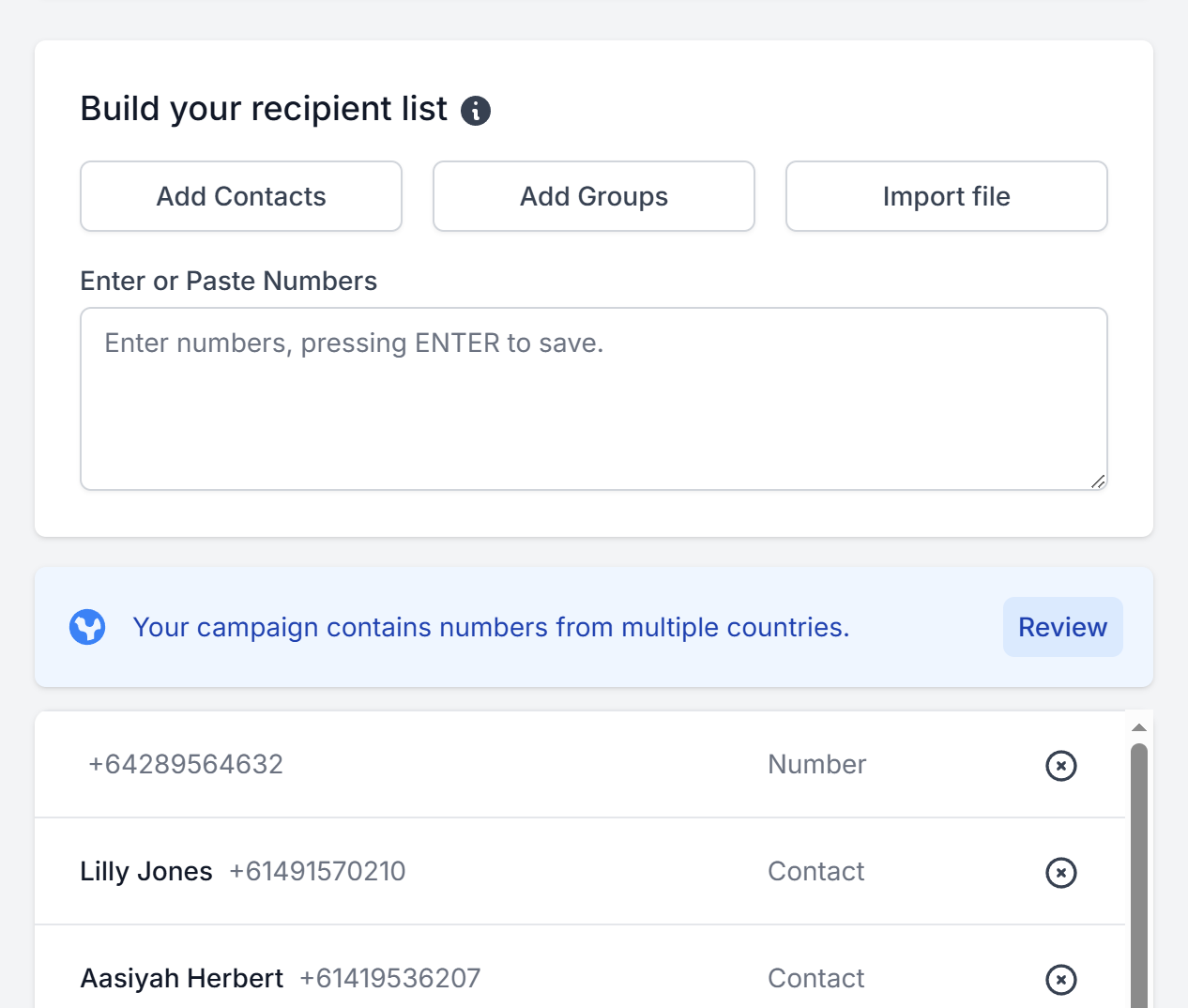Remove Lilly Jones from the recipient list
The width and height of the screenshot is (1188, 1008).
tap(1060, 873)
